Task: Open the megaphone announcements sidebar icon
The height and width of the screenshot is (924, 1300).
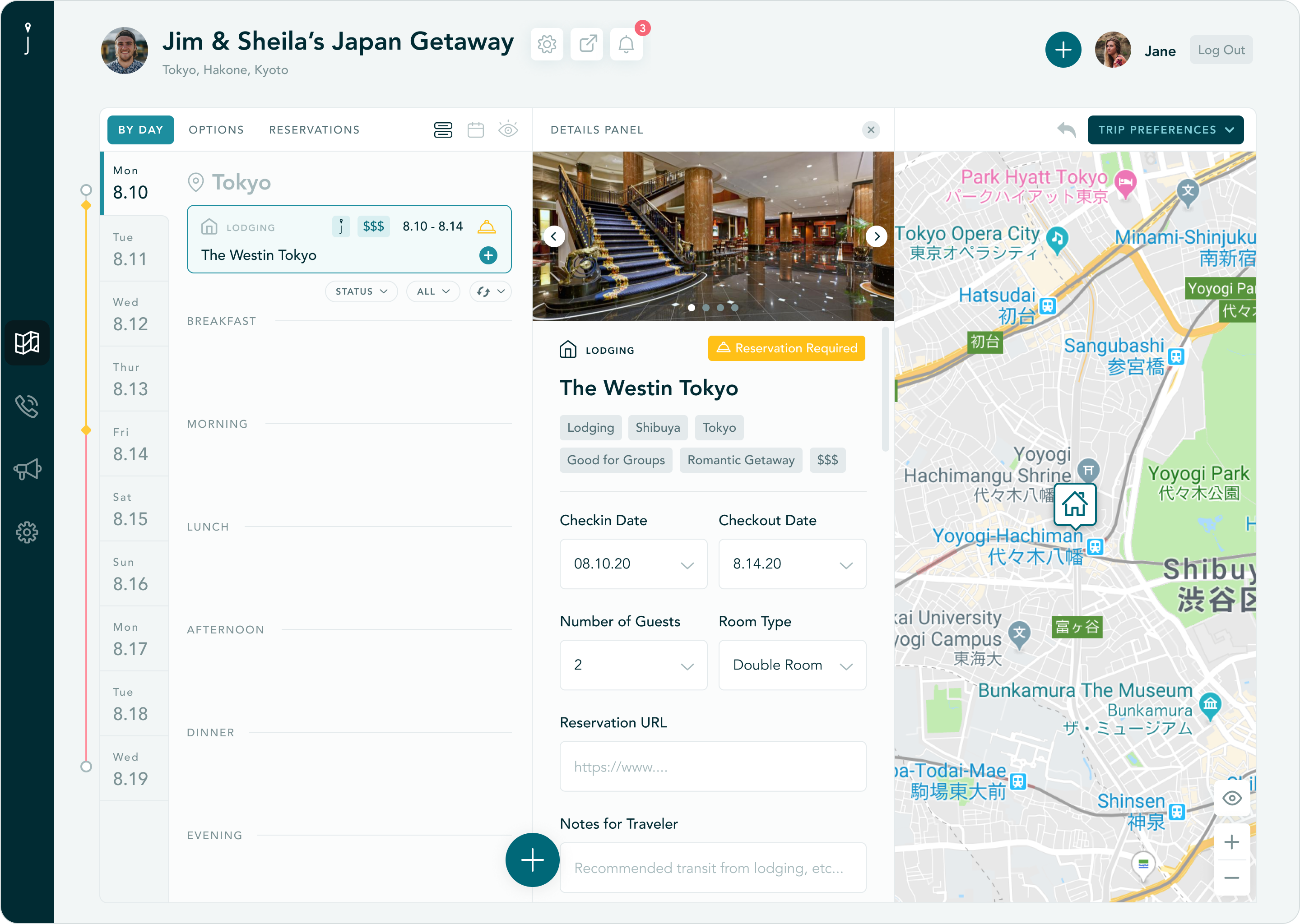Action: [27, 469]
